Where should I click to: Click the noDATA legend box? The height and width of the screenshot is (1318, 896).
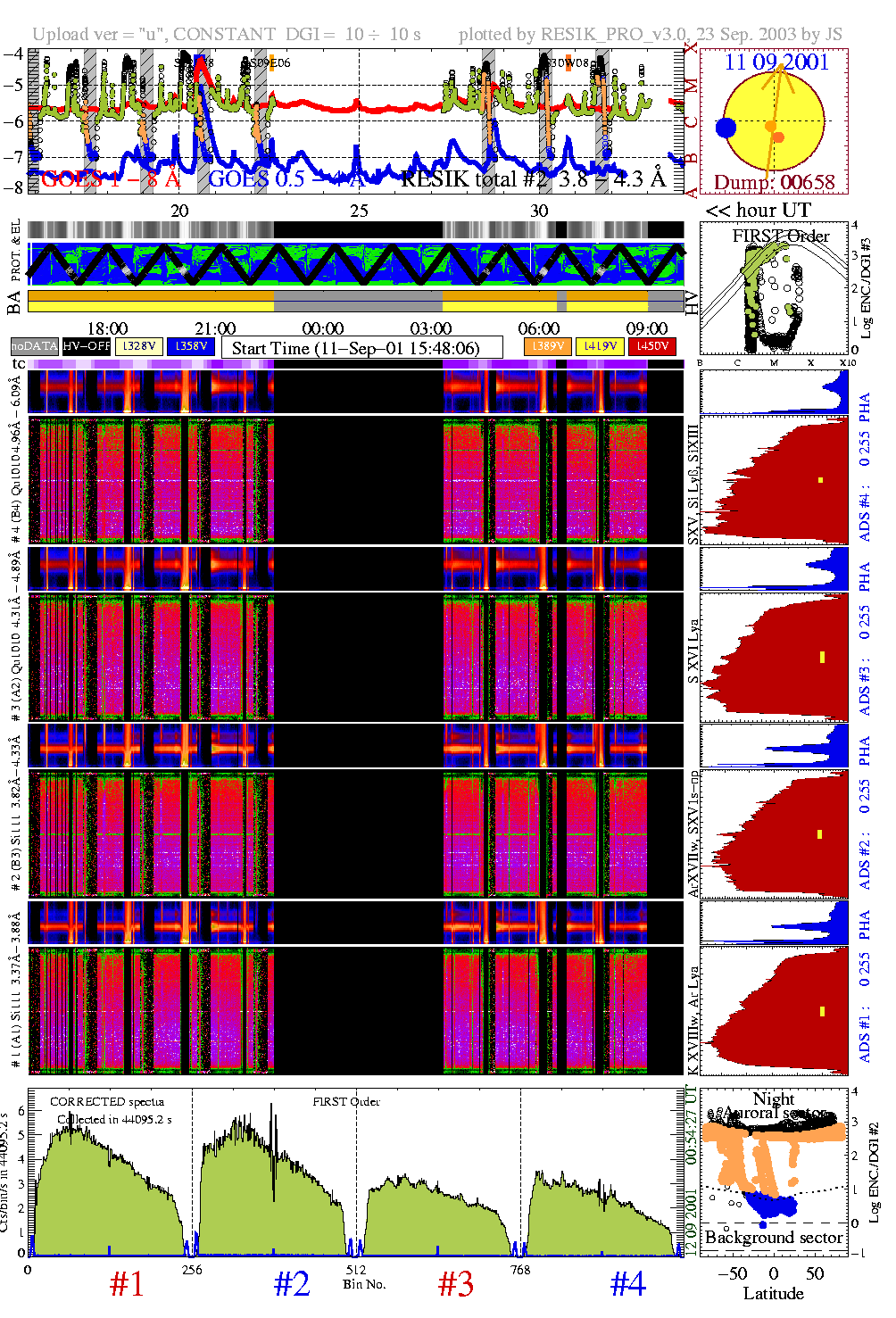(x=35, y=346)
